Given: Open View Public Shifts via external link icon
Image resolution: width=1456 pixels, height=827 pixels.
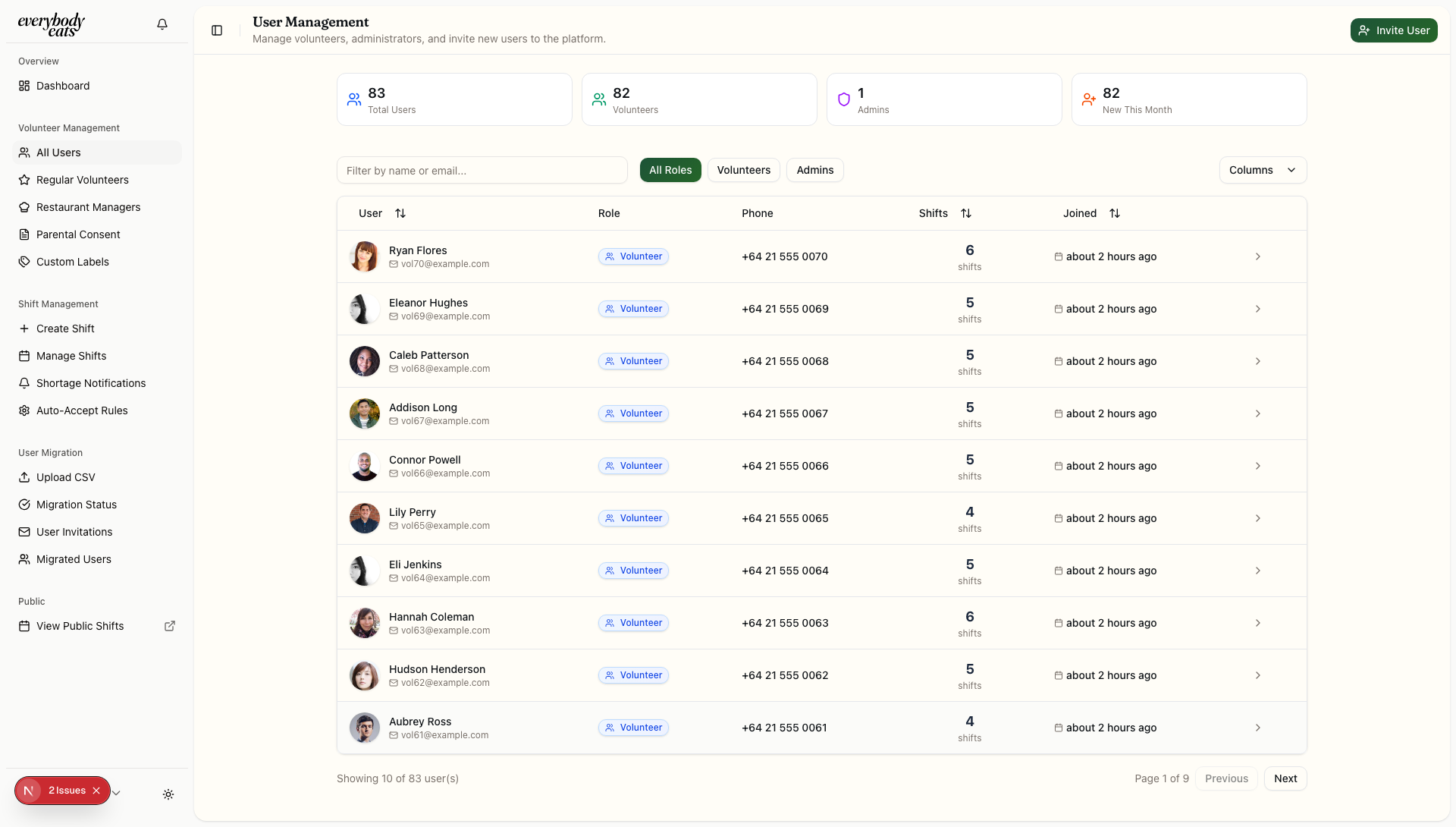Looking at the screenshot, I should click(x=170, y=626).
